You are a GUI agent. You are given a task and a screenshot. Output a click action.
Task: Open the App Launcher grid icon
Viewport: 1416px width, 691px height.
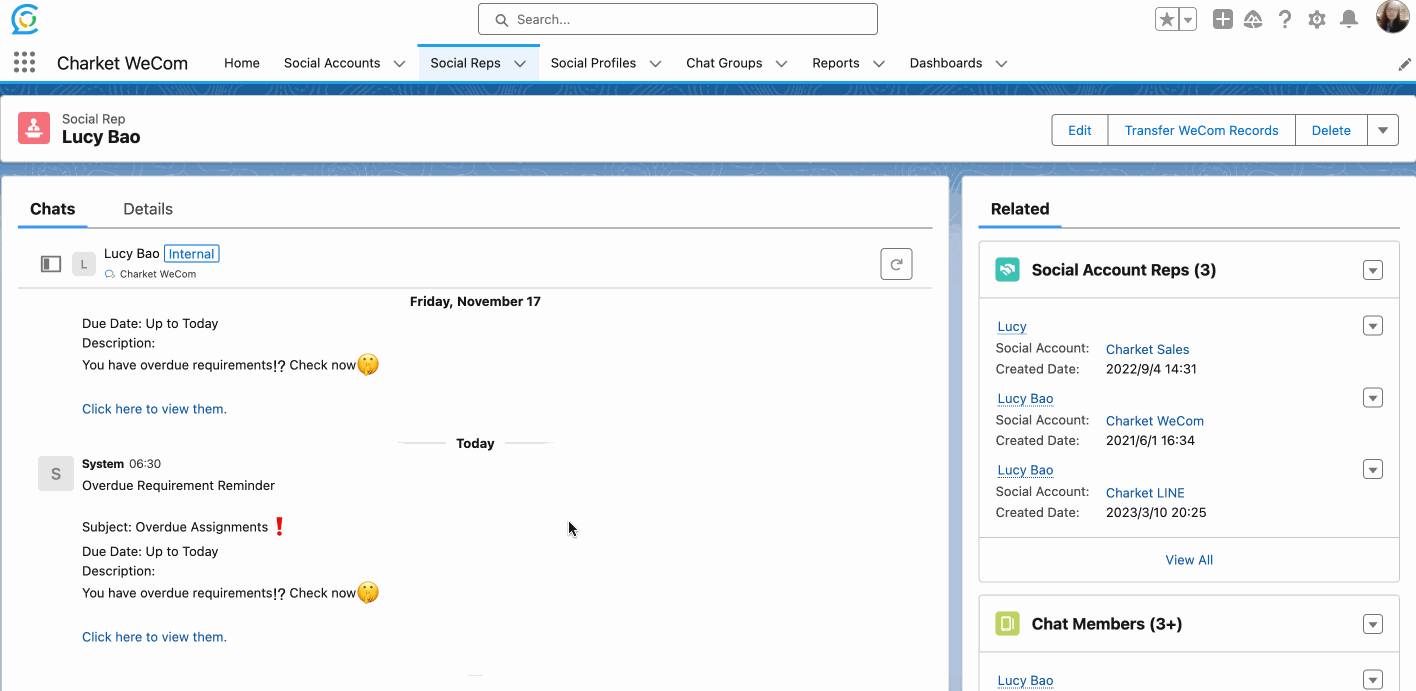click(25, 63)
